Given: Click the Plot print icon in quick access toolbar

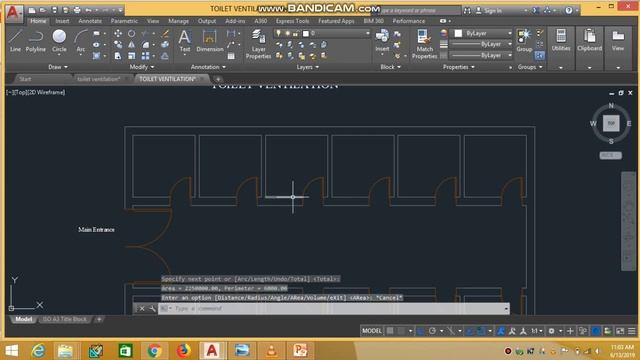Looking at the screenshot, I should click(x=77, y=10).
